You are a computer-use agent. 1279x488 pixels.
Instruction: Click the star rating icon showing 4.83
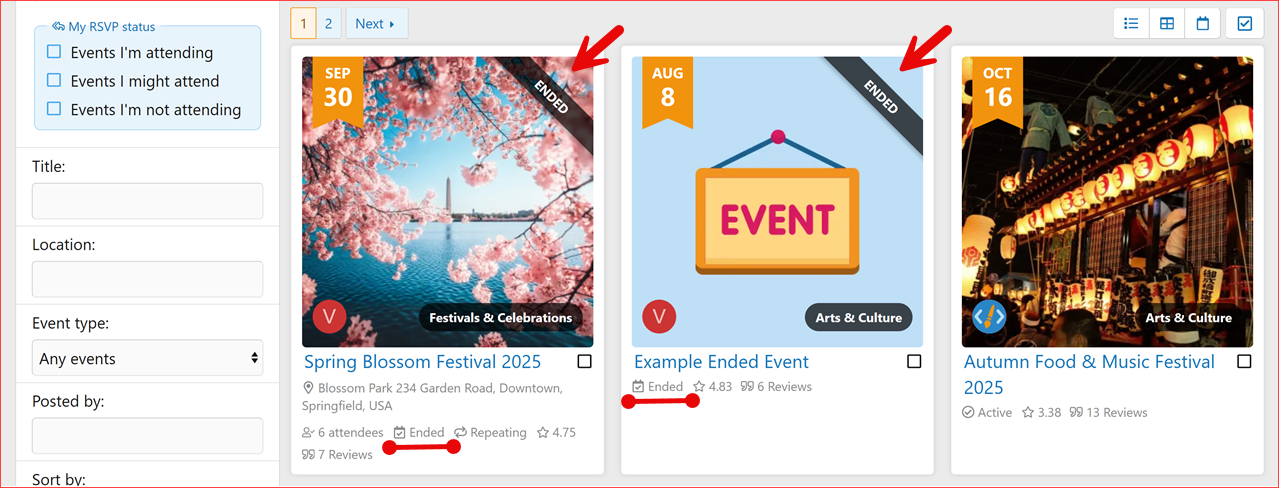699,387
